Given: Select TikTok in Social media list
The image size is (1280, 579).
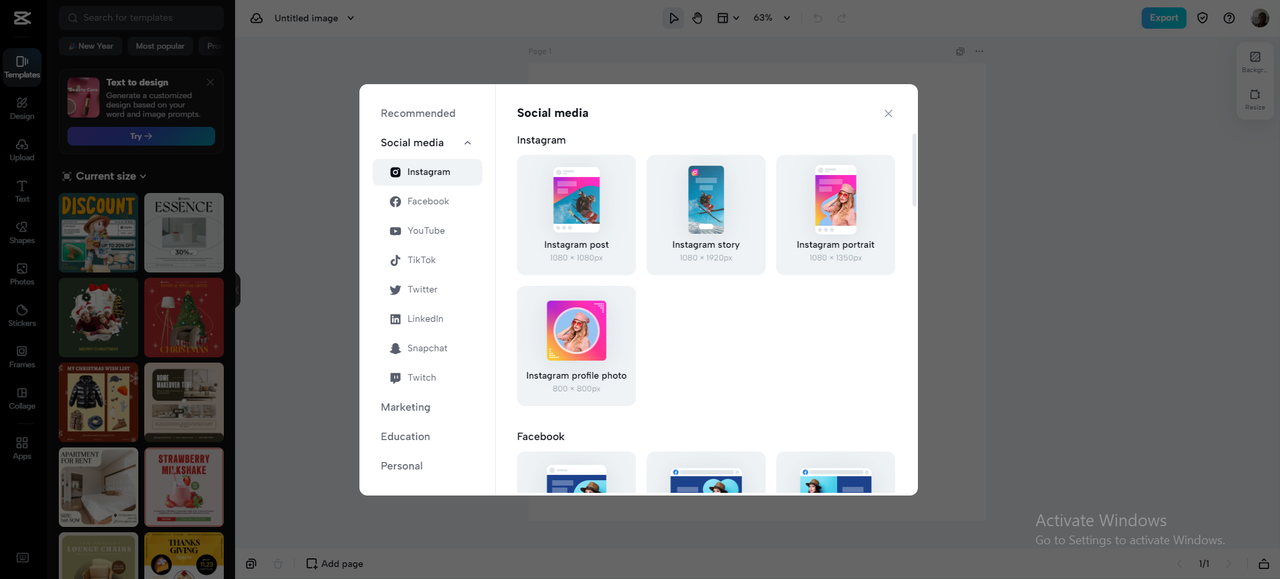Looking at the screenshot, I should [427, 260].
